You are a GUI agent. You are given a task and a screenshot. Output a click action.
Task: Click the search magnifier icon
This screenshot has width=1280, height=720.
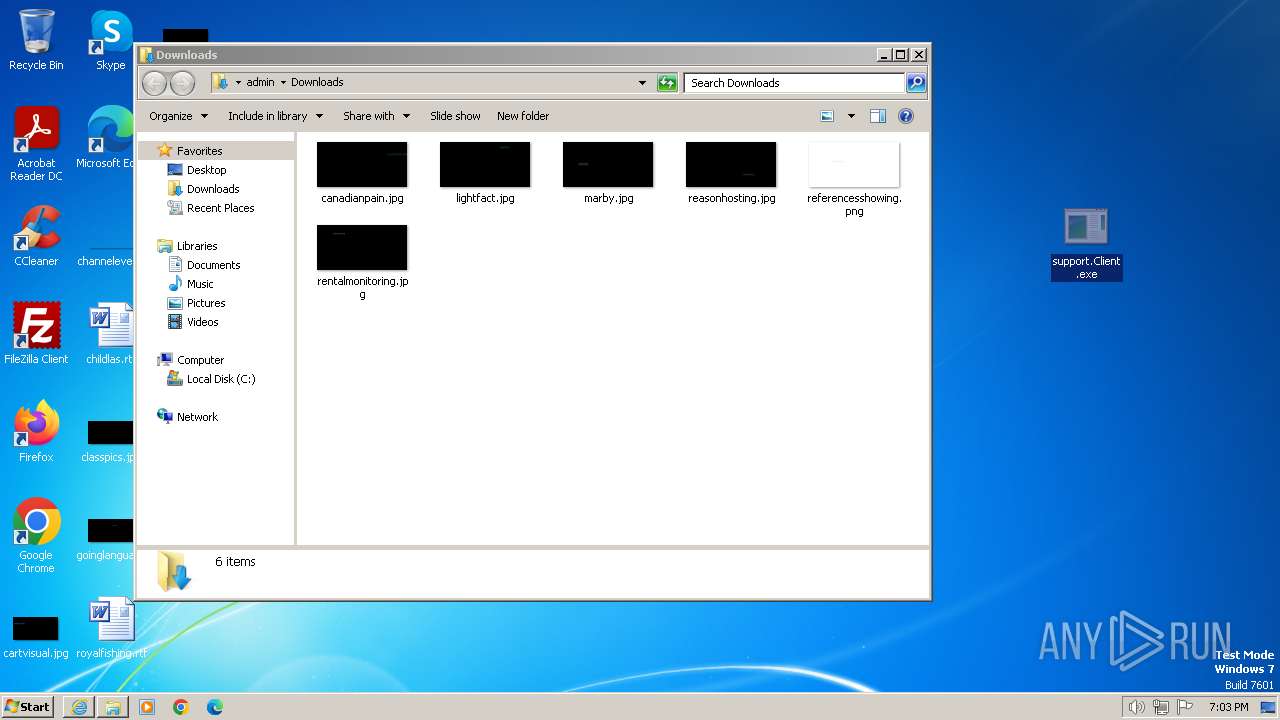click(916, 83)
